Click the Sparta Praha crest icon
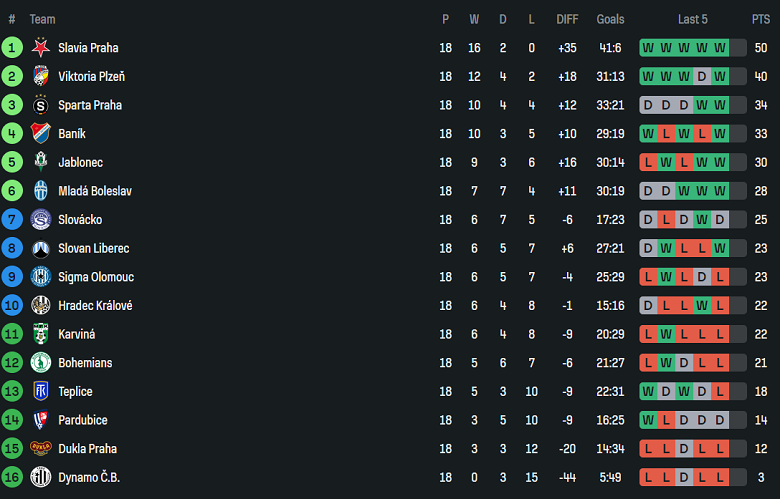Viewport: 780px width, 499px height. click(x=41, y=105)
